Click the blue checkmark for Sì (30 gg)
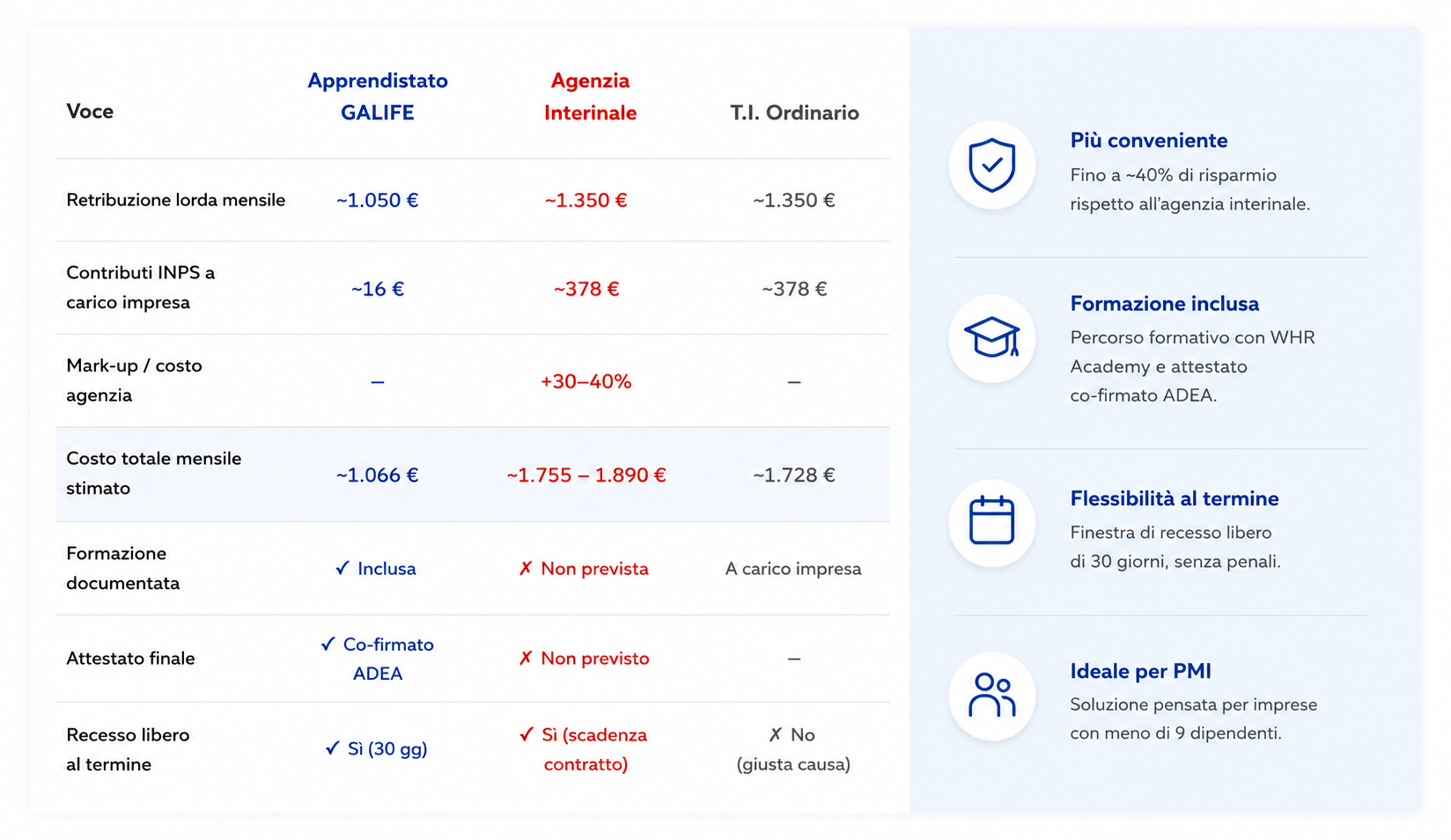 tap(332, 748)
